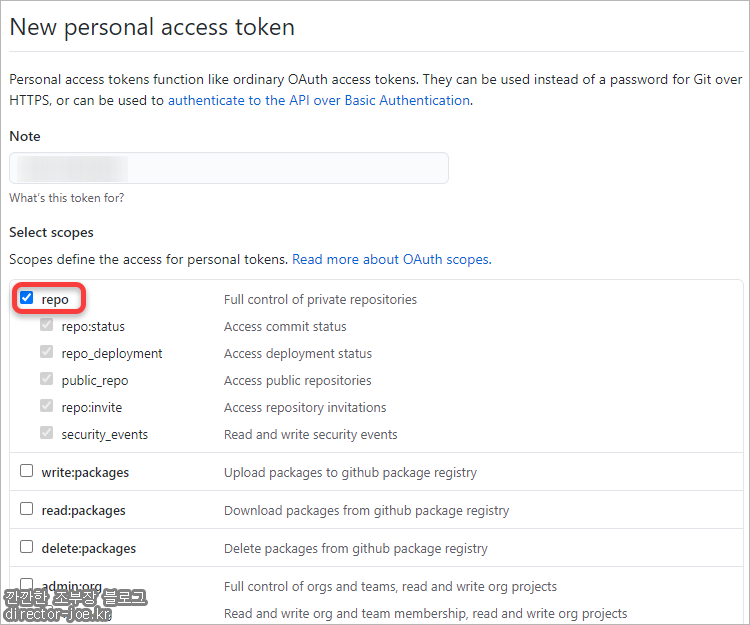This screenshot has width=750, height=625.
Task: Open Read more about OAuth scopes link
Action: point(392,259)
